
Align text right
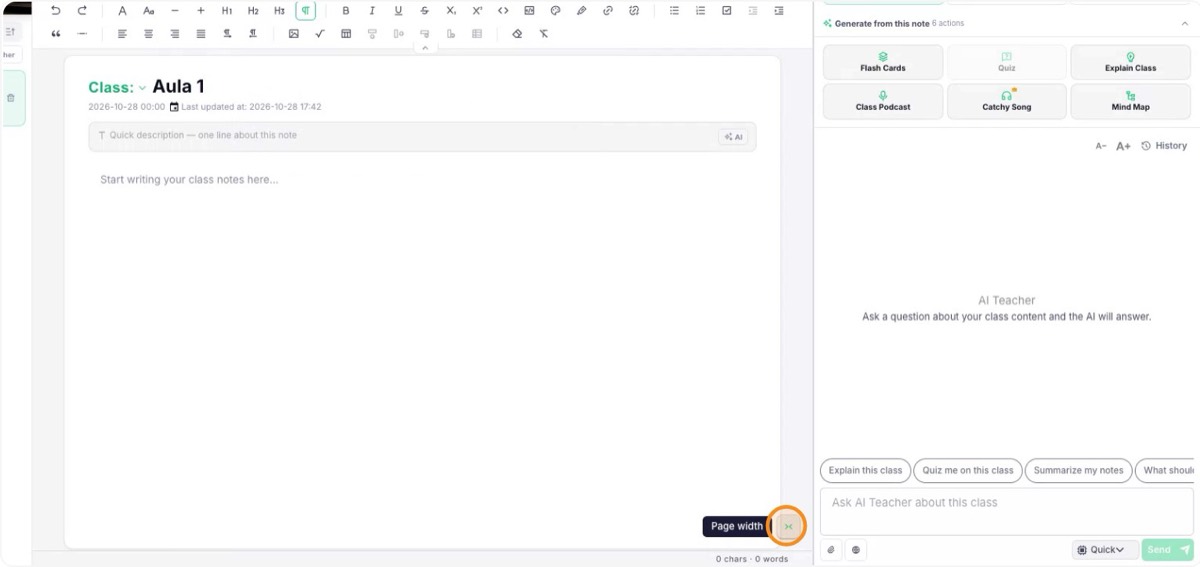pos(175,33)
